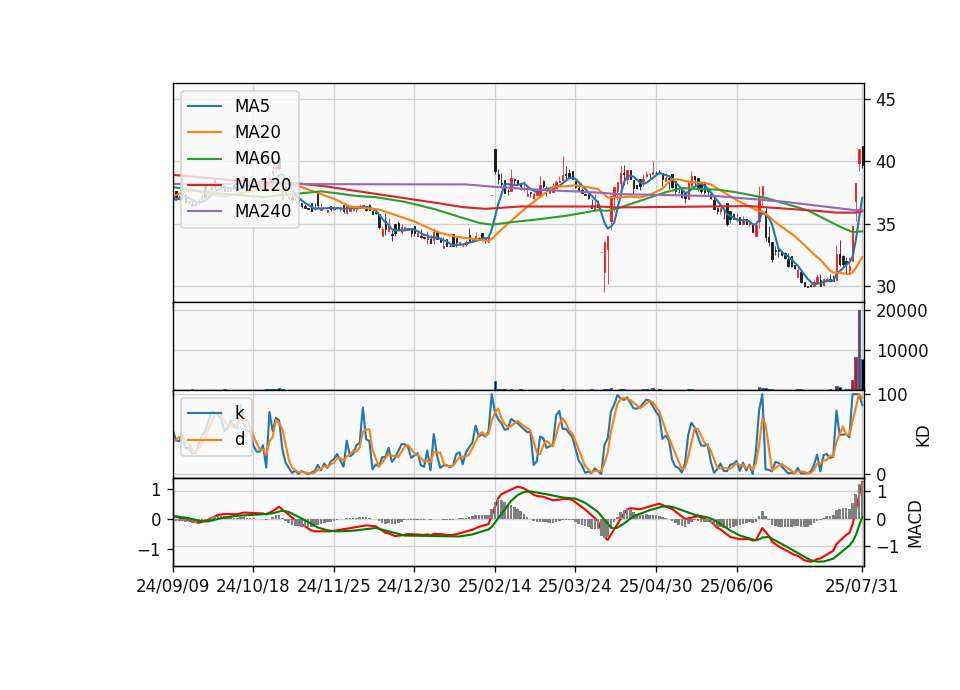The image size is (960, 690).
Task: Click the 100 tick on the KD axis
Action: pos(892,395)
